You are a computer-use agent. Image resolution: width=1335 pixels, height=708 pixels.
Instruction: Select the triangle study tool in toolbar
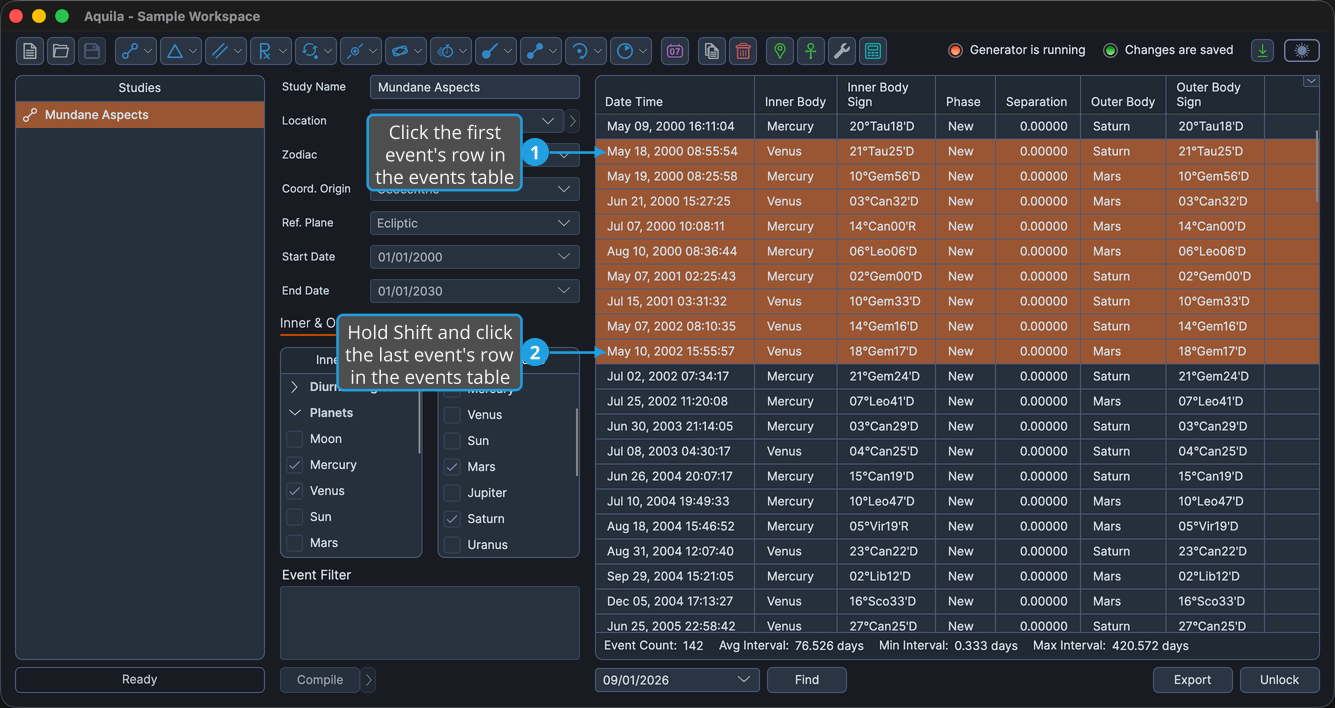(181, 51)
